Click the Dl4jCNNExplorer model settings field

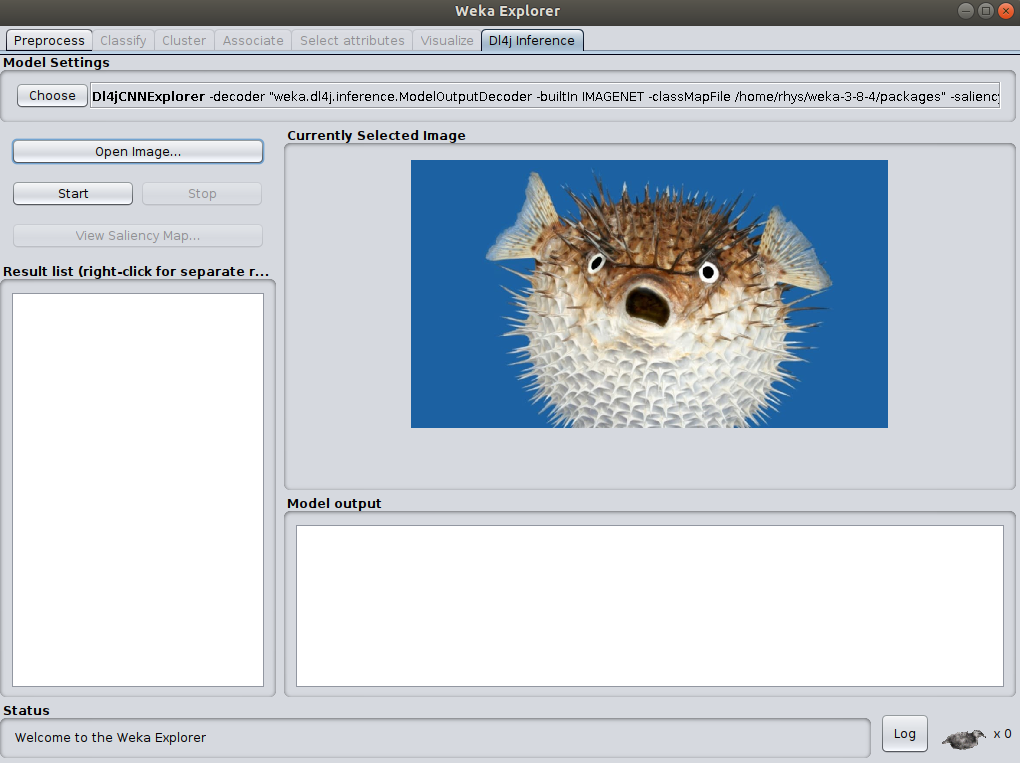click(545, 96)
